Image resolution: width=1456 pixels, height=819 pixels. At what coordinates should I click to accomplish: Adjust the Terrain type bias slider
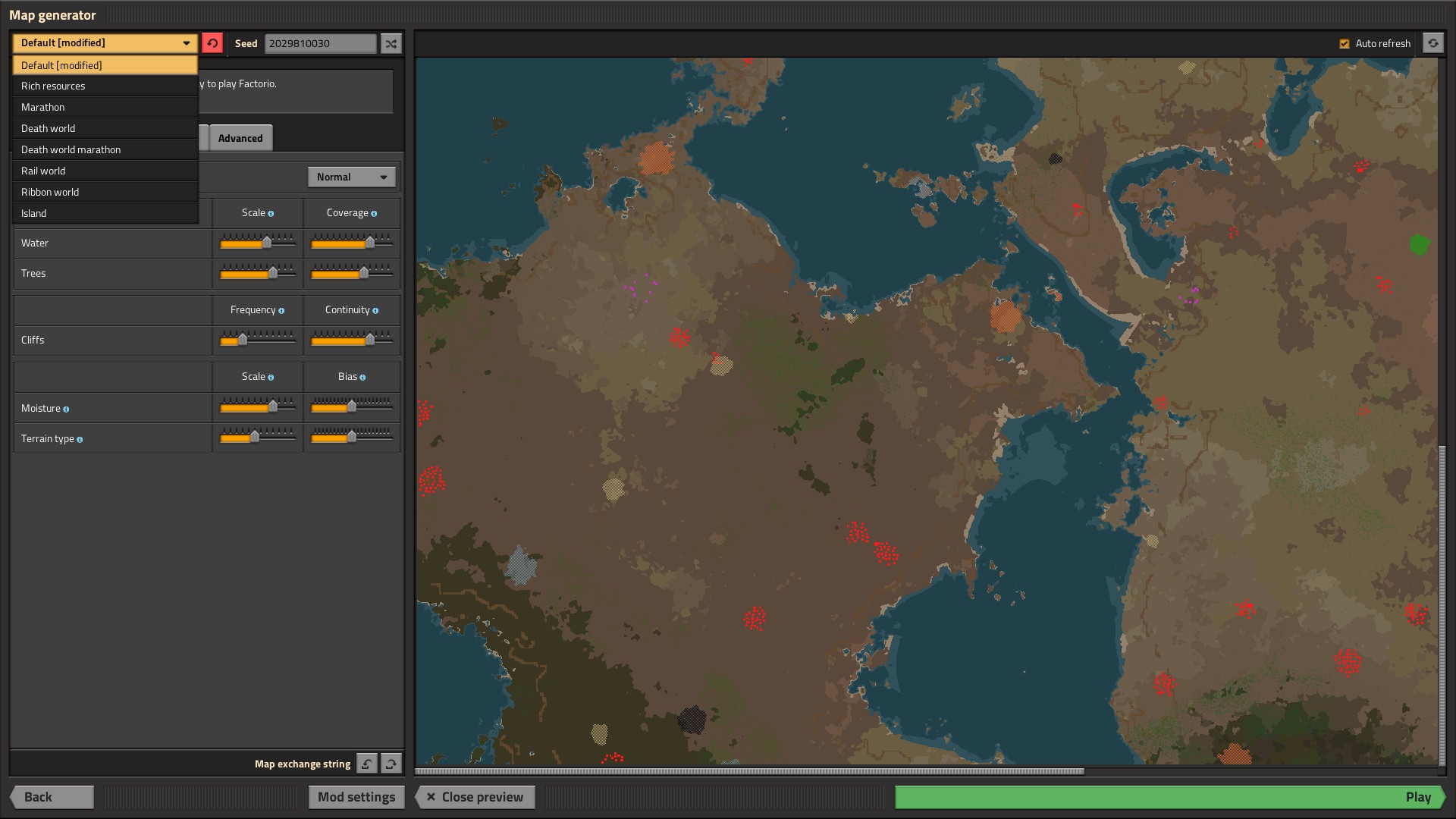point(352,437)
